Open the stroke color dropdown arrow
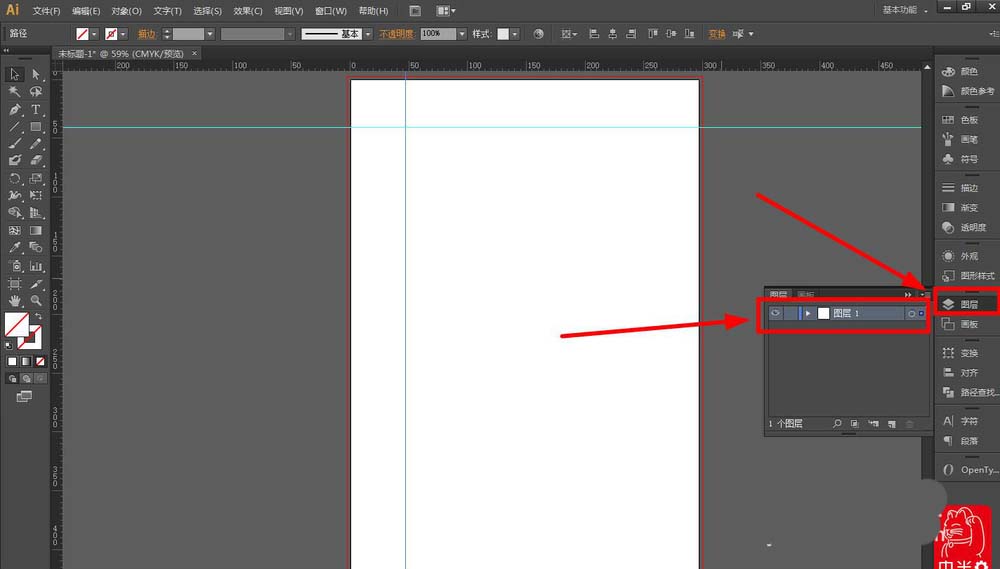1000x569 pixels. click(x=123, y=34)
